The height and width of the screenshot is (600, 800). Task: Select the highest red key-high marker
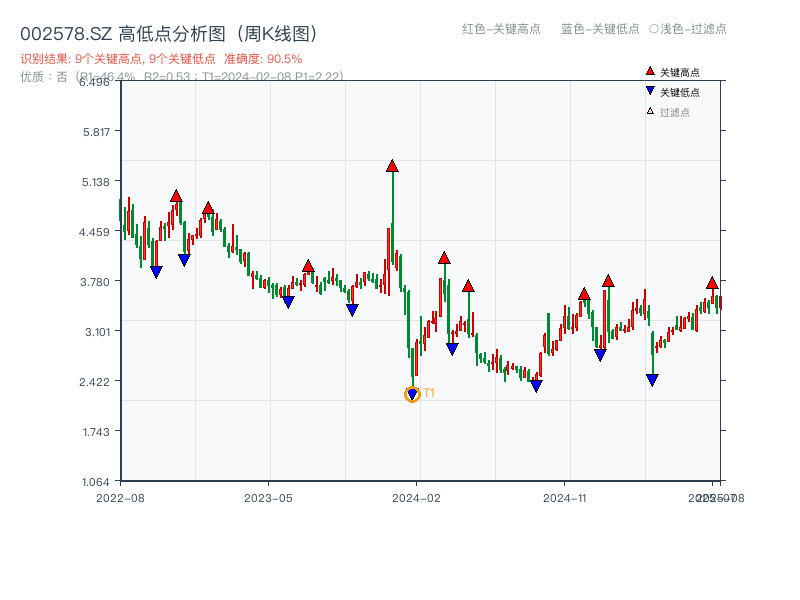[392, 166]
